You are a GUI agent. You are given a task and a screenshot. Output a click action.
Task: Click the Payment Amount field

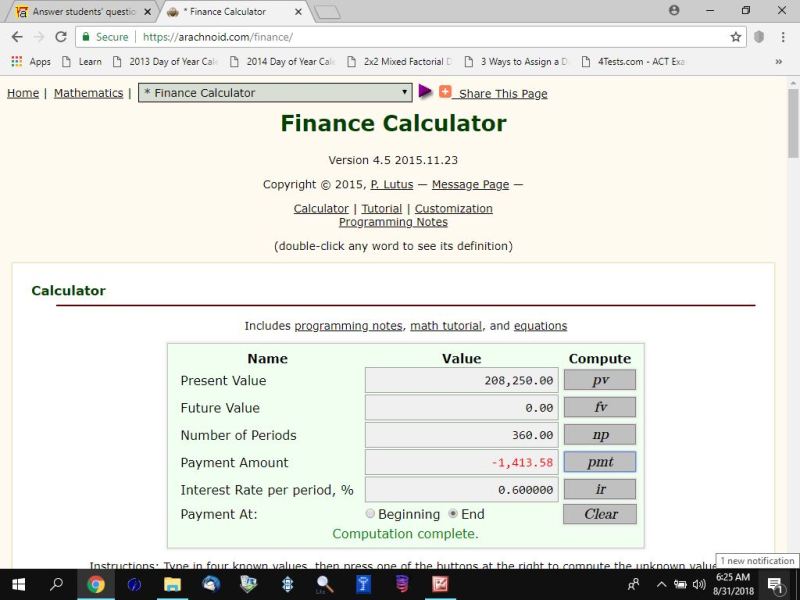(462, 462)
